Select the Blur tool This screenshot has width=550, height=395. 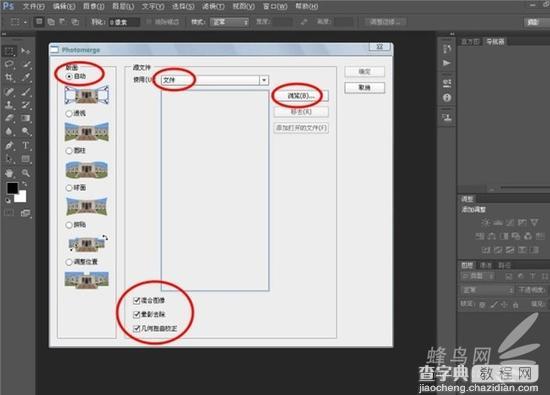(9, 132)
